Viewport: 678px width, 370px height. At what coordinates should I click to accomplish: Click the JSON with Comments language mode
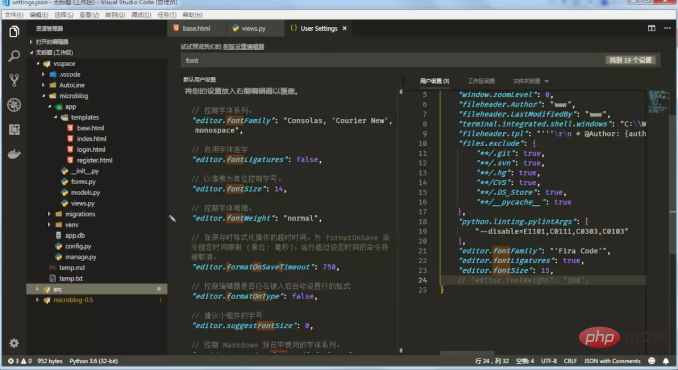point(612,361)
